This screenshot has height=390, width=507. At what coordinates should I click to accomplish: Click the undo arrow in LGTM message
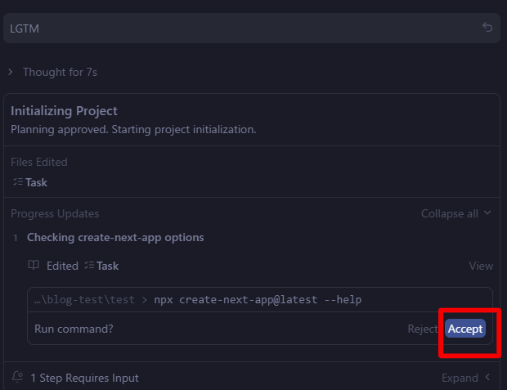point(487,27)
